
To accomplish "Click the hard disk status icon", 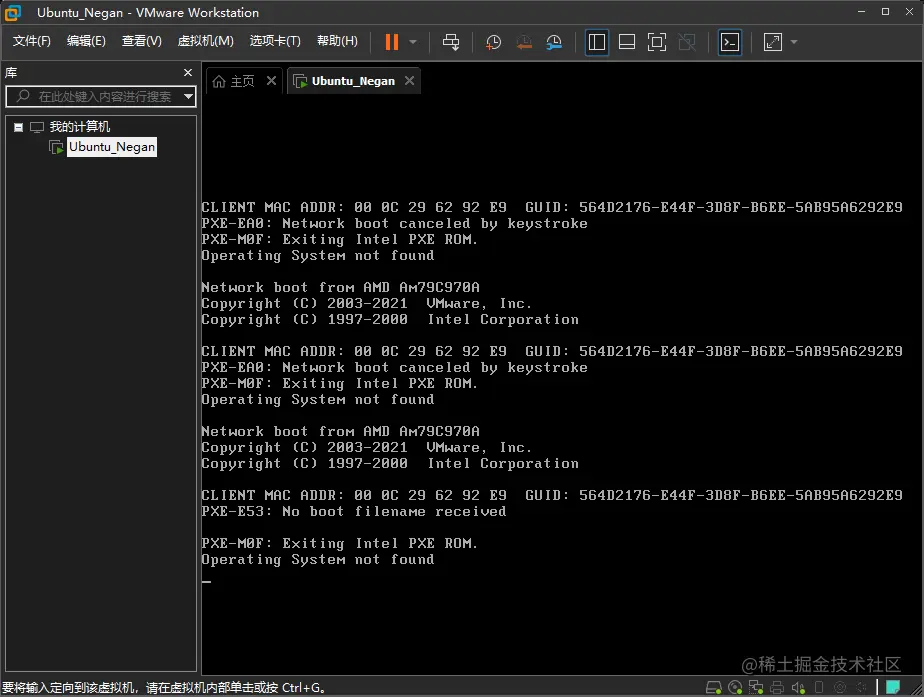I will pos(714,687).
